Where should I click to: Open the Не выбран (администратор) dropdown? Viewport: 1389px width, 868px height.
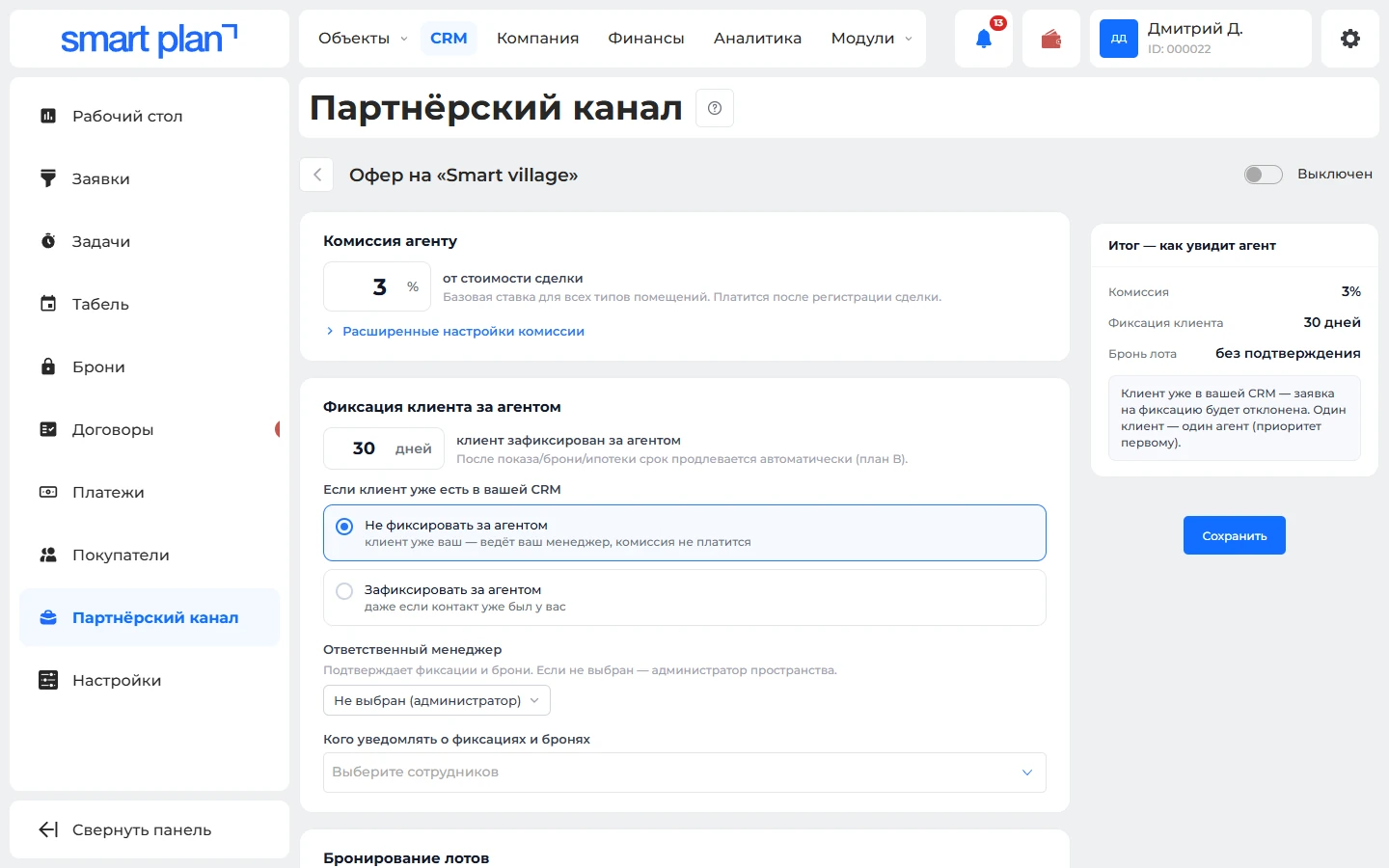437,700
